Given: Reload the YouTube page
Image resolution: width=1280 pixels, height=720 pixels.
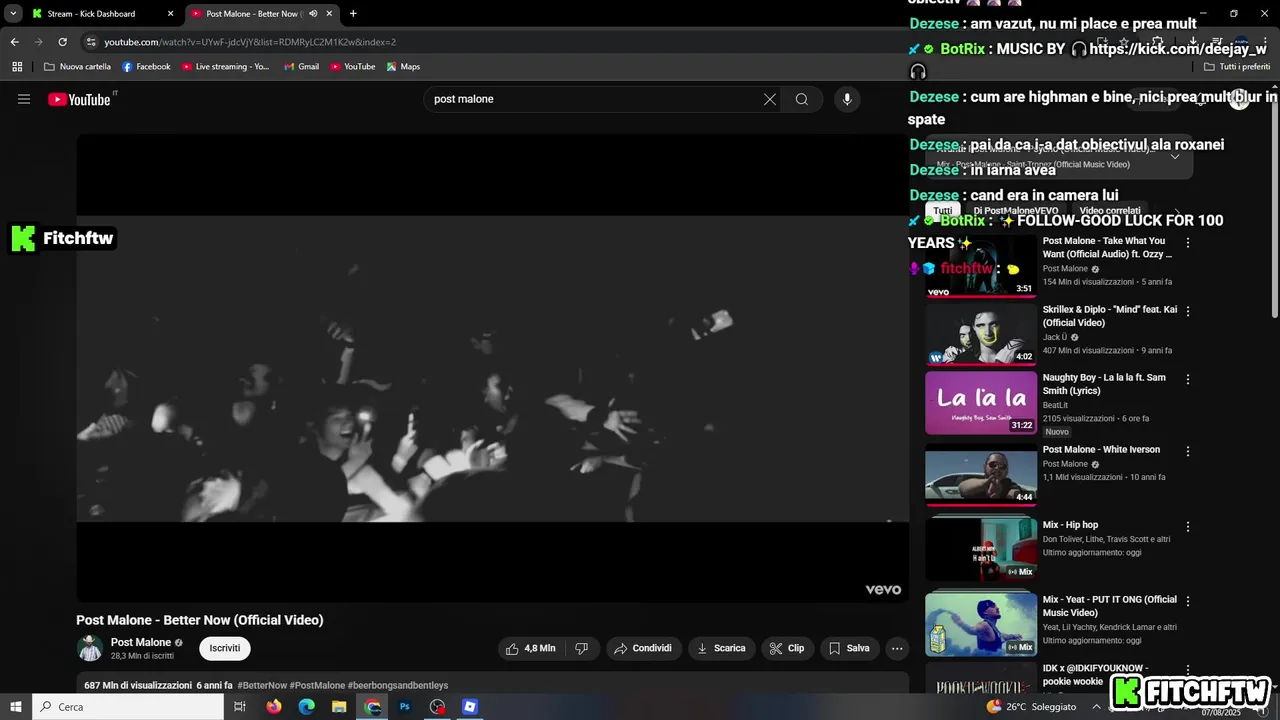Looking at the screenshot, I should coord(62,42).
